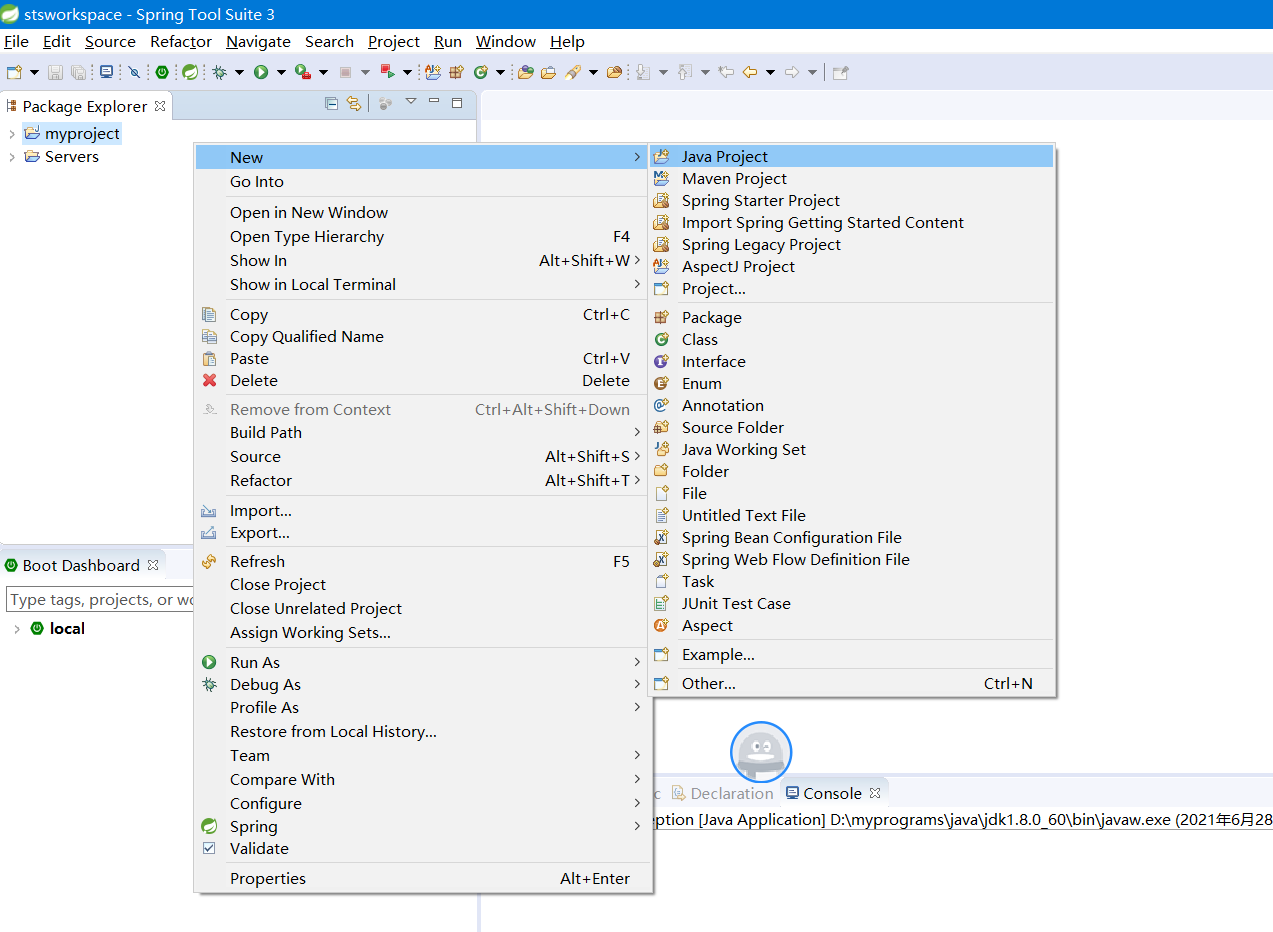Click the Boot Dashboard green power toolbar icon

pyautogui.click(x=161, y=72)
